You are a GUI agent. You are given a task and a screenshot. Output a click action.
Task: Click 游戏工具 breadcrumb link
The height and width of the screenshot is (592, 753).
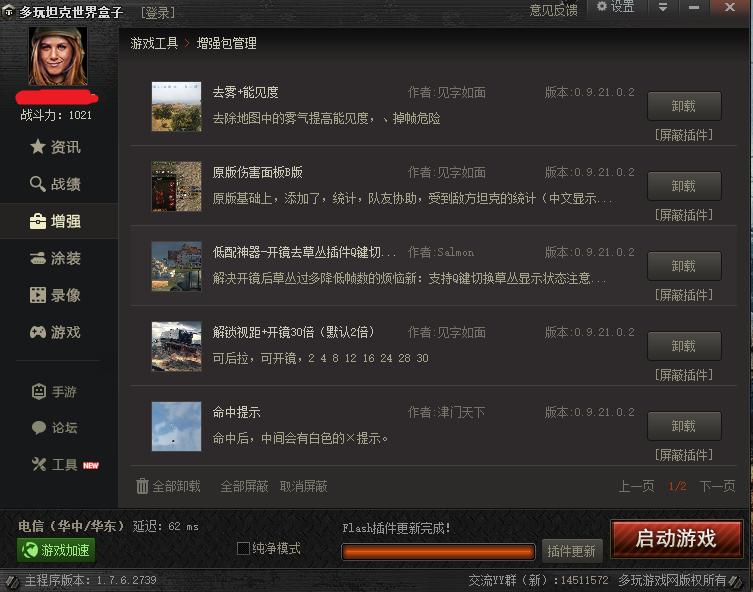pyautogui.click(x=154, y=43)
